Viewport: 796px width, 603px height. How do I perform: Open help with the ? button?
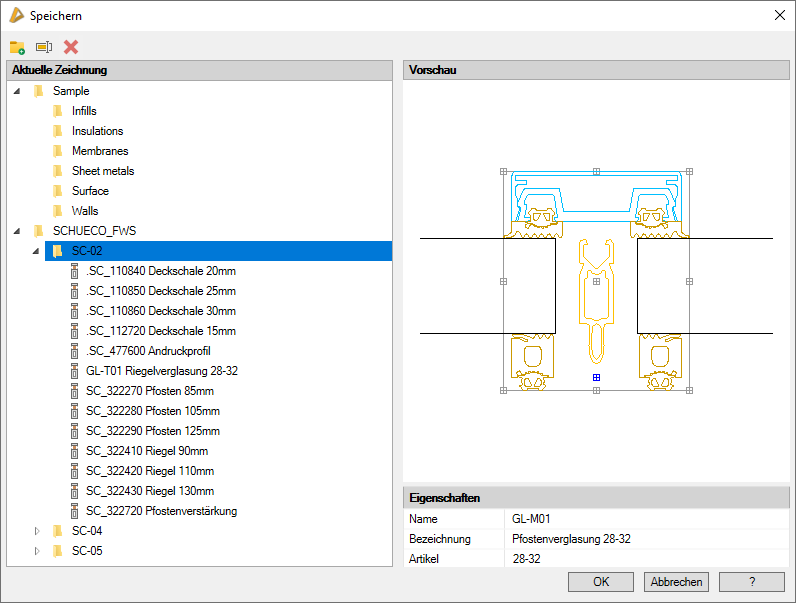751,582
